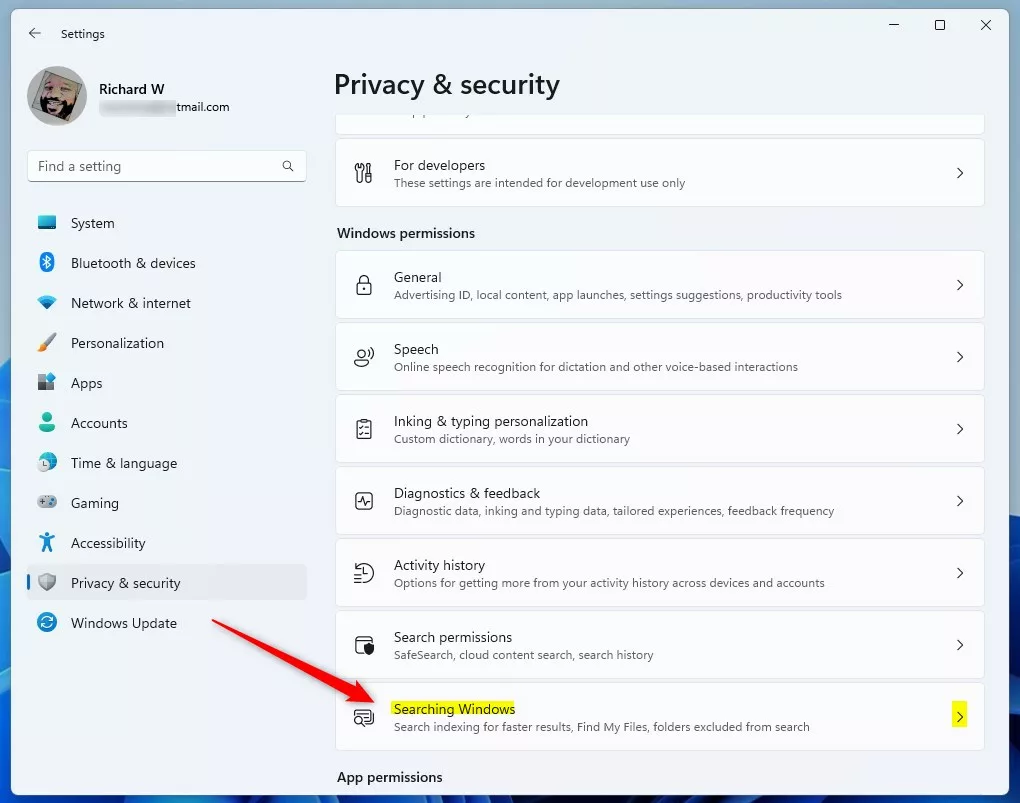Image resolution: width=1020 pixels, height=803 pixels.
Task: Click the Privacy & security shield icon
Action: [x=47, y=582]
